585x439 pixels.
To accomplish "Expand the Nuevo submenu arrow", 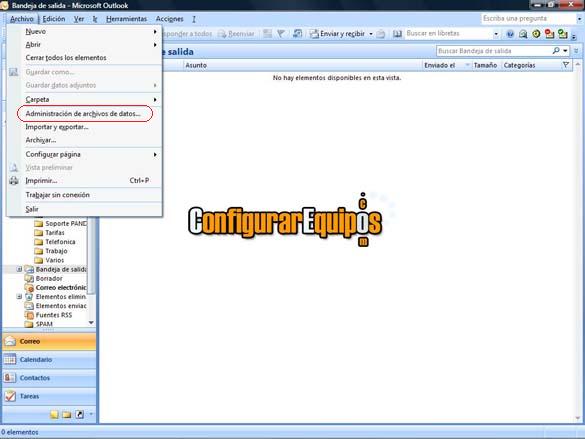I will 155,32.
